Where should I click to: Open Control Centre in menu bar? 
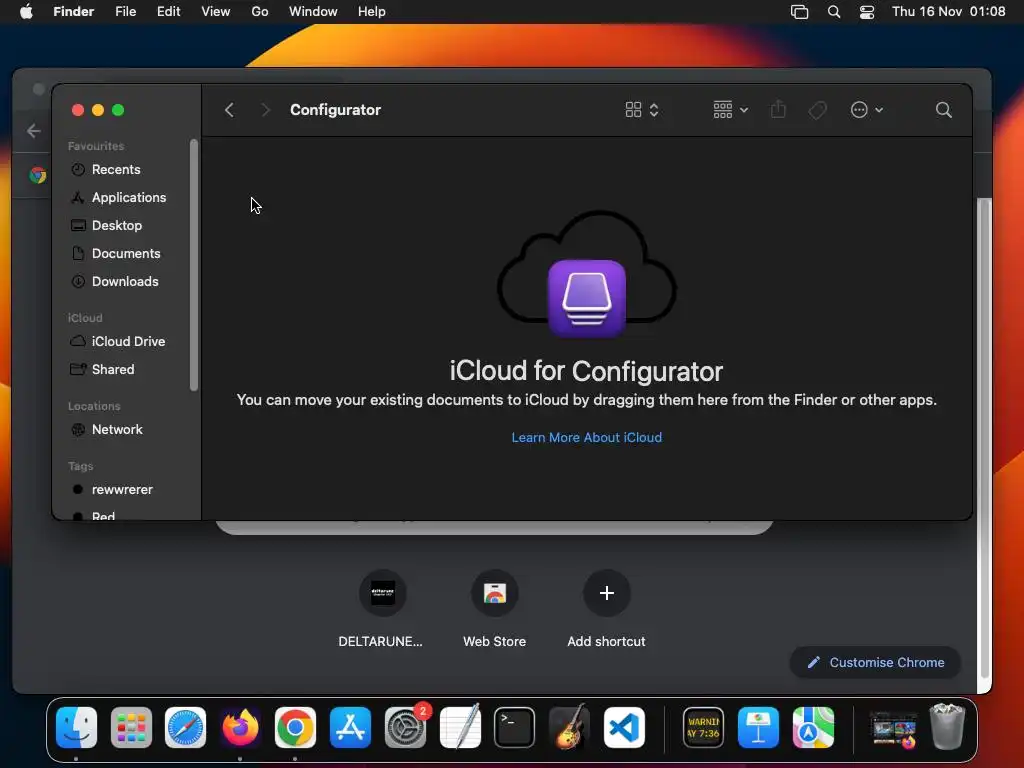[867, 12]
